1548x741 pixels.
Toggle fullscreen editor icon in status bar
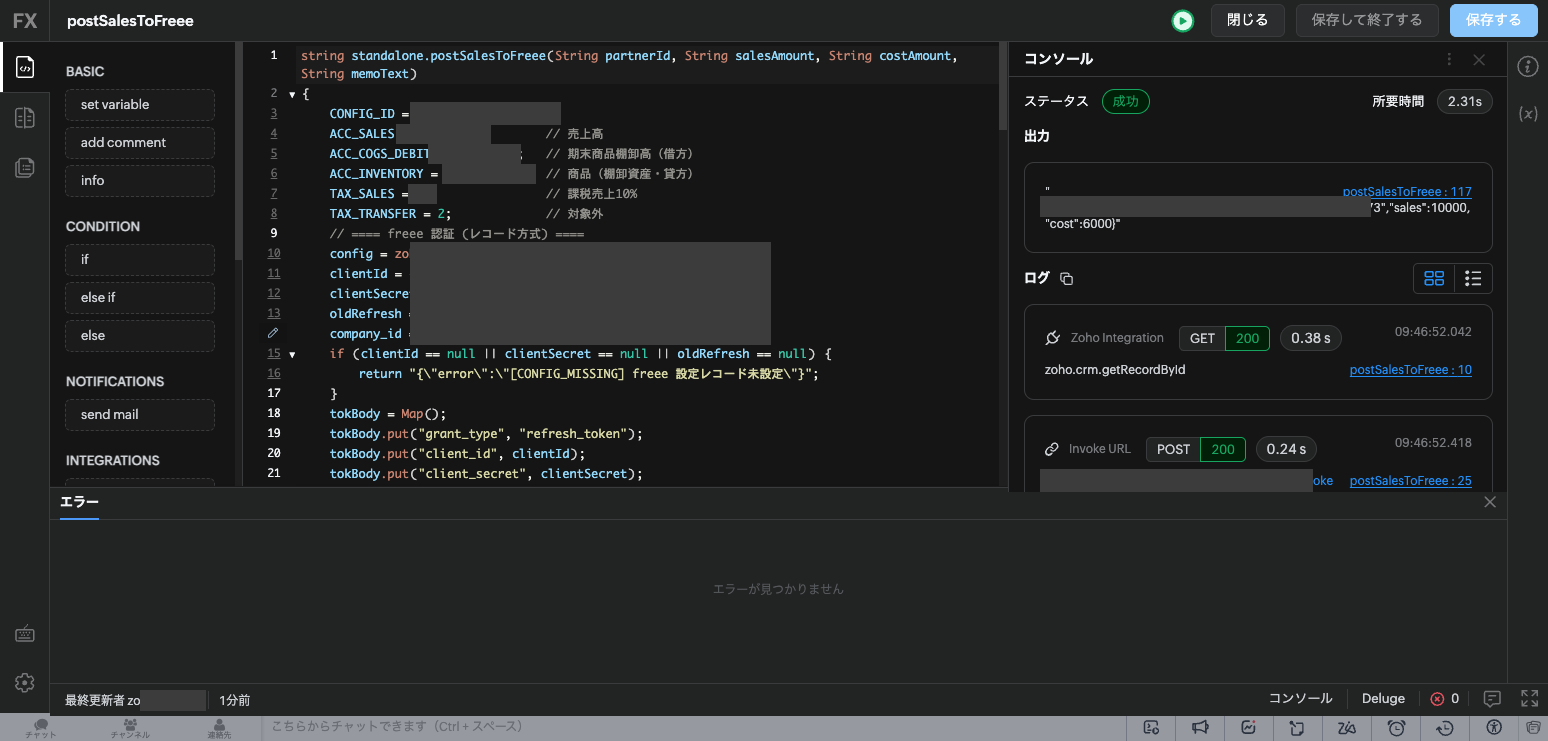[1529, 698]
